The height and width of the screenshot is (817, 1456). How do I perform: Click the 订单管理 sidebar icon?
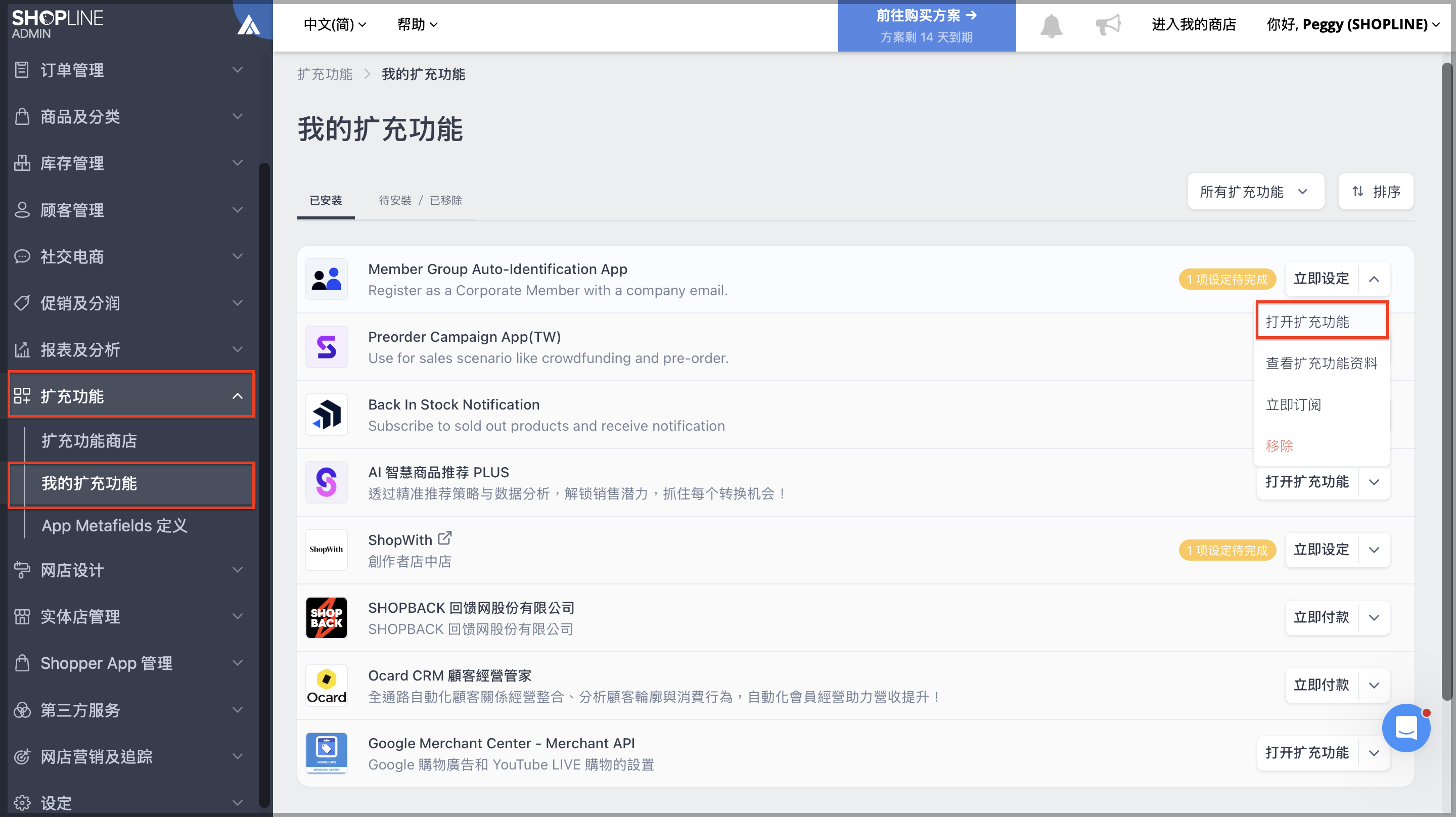pyautogui.click(x=21, y=70)
